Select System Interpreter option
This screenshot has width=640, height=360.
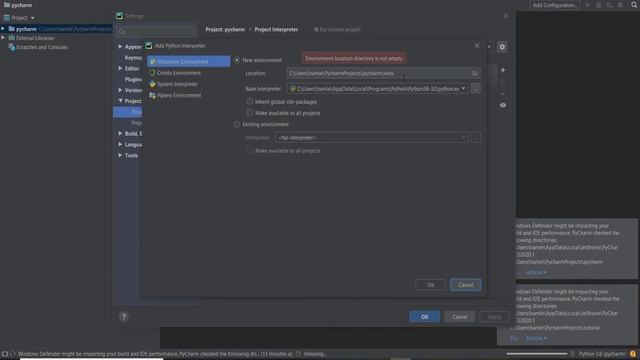point(177,84)
